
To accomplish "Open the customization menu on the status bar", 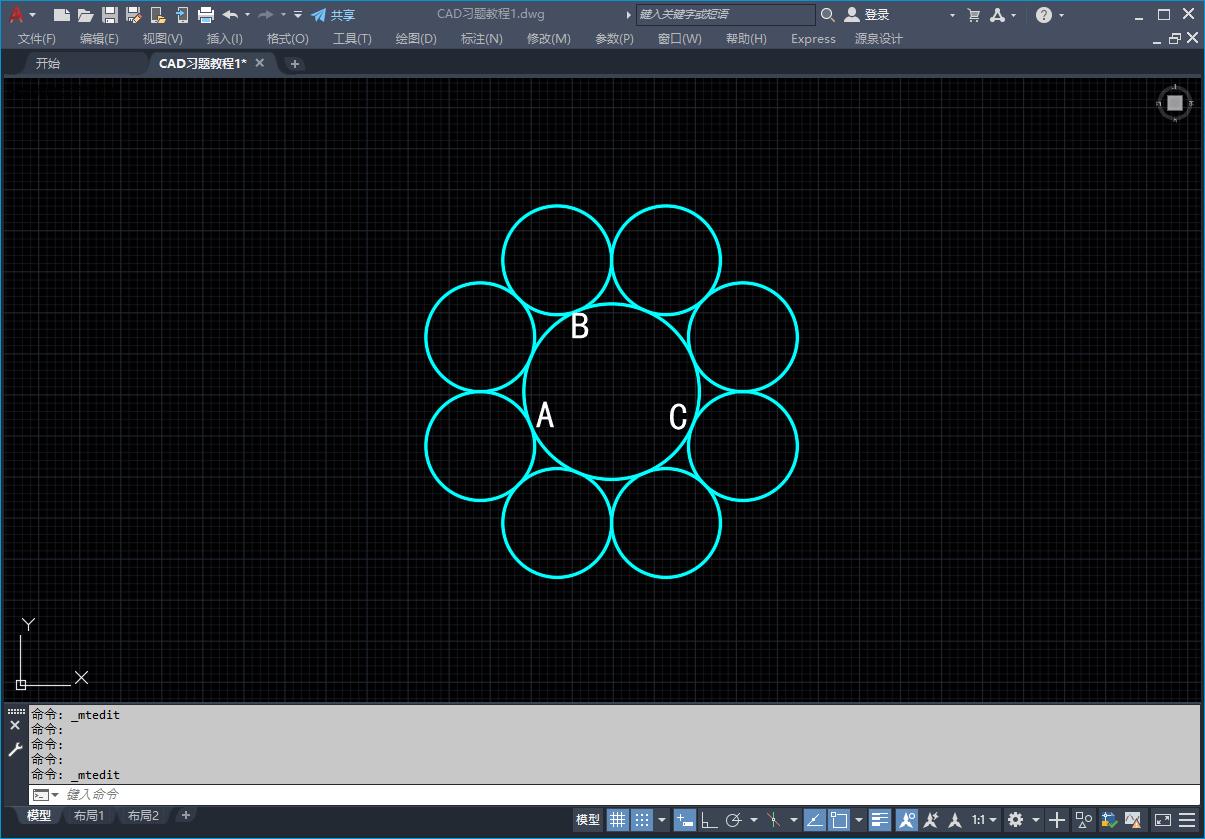I will pos(1187,820).
